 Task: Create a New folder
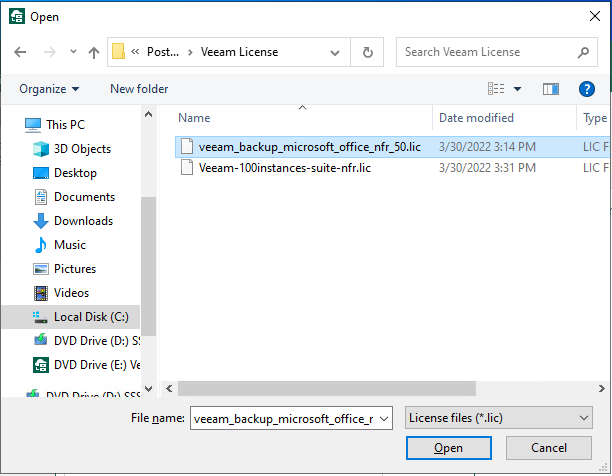click(139, 89)
